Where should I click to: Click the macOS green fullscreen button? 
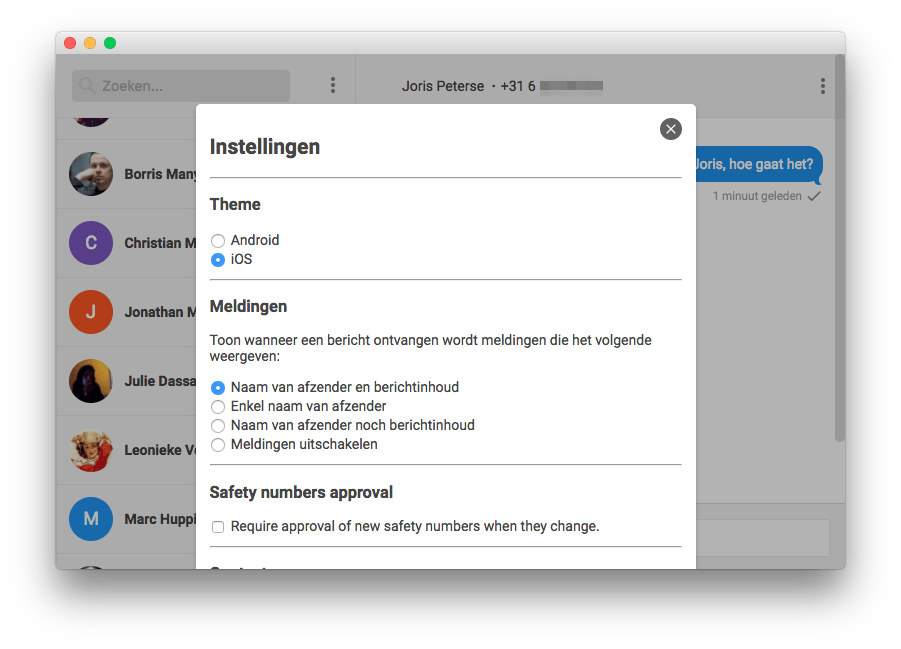[110, 43]
